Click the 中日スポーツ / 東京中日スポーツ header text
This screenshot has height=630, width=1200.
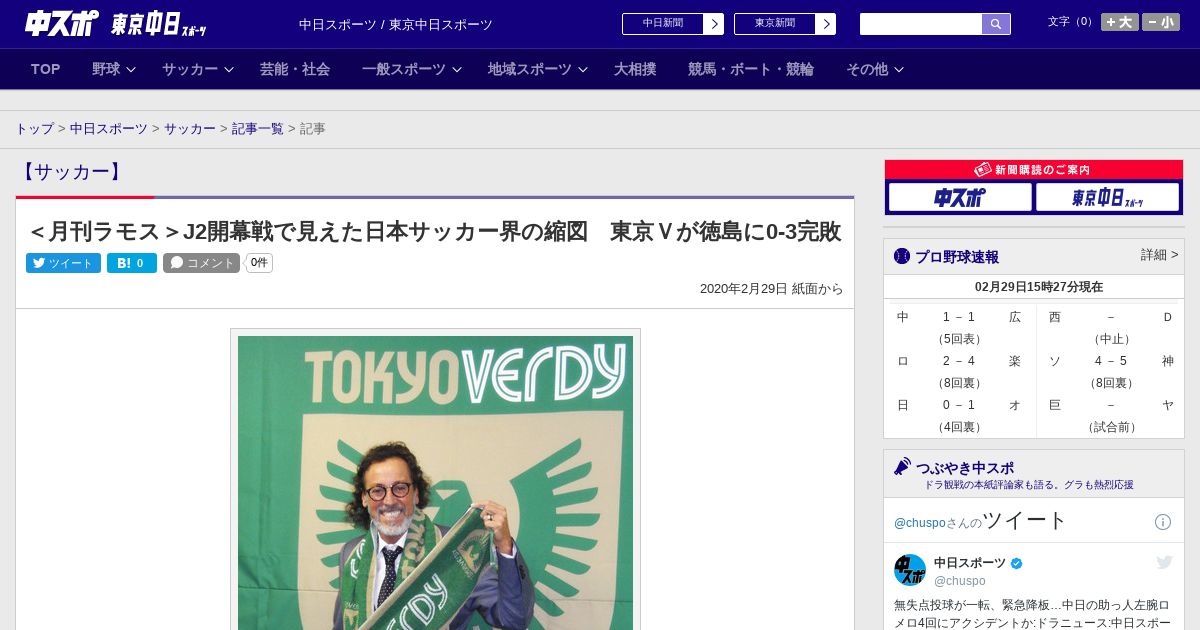(396, 24)
